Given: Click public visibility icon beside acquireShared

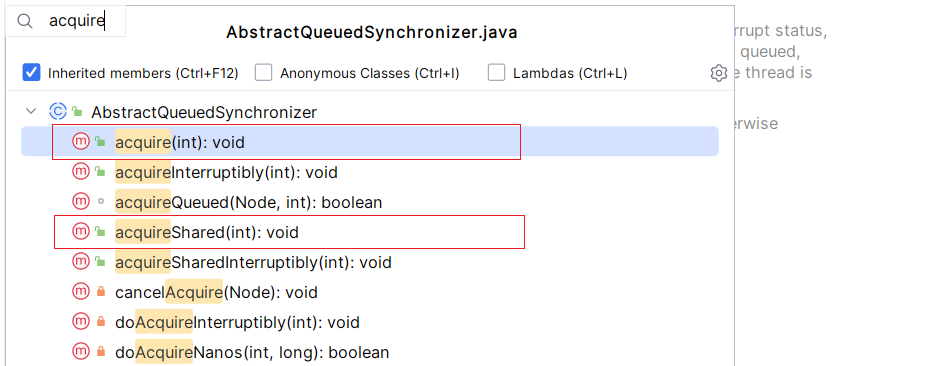Looking at the screenshot, I should [101, 232].
